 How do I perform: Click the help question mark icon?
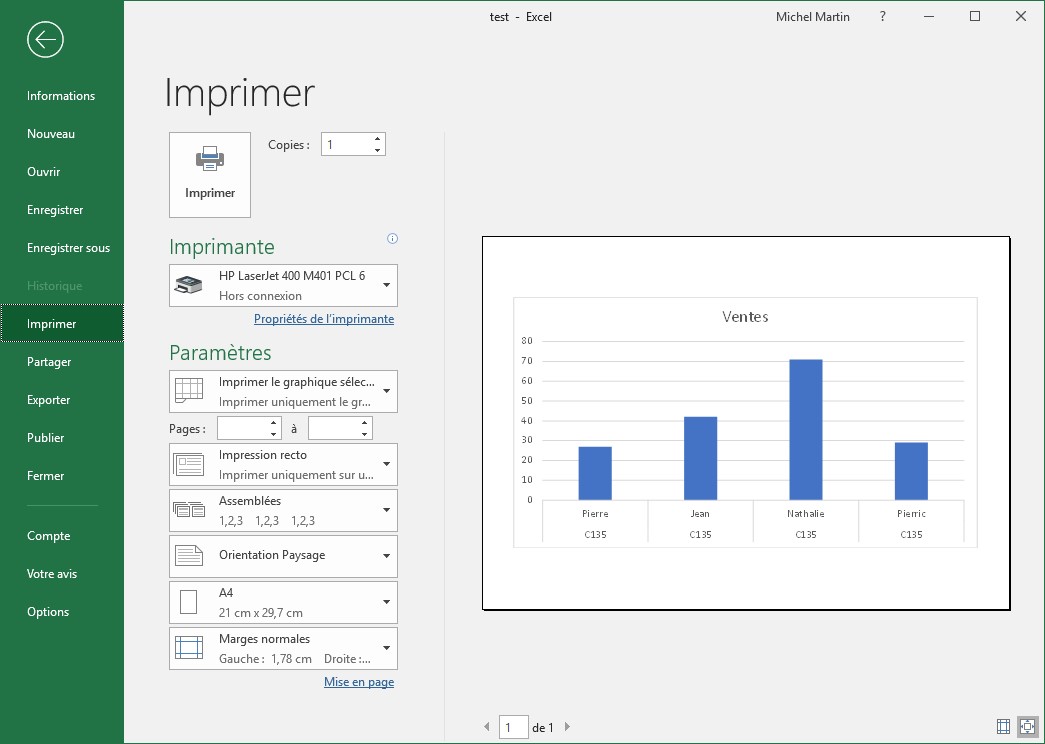(x=882, y=17)
